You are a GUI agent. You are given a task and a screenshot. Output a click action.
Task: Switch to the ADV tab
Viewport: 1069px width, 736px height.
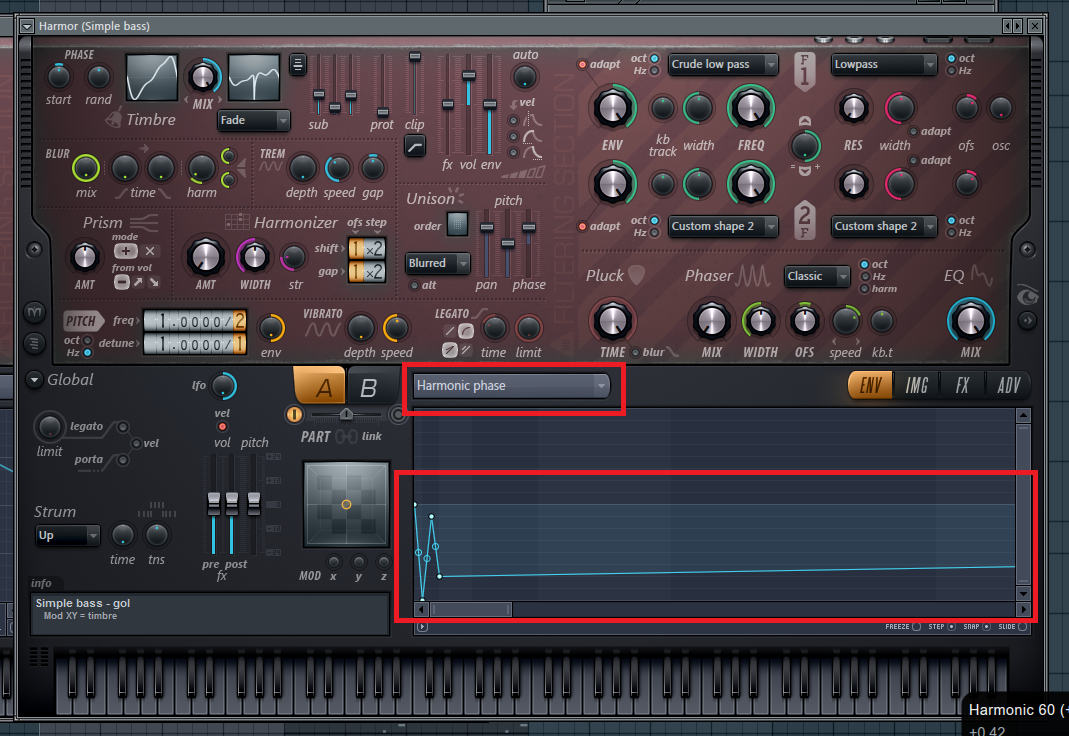[x=1008, y=385]
